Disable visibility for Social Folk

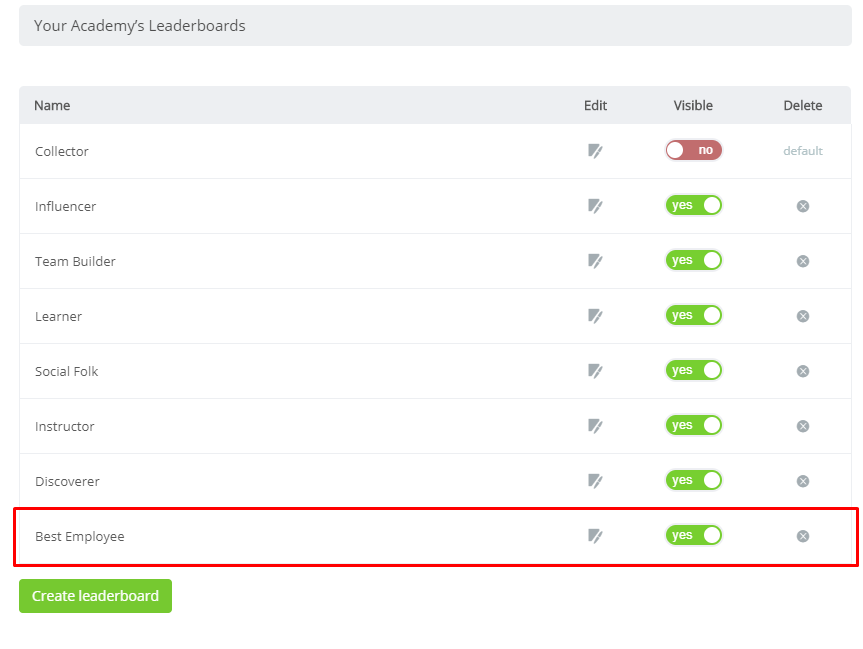point(693,369)
